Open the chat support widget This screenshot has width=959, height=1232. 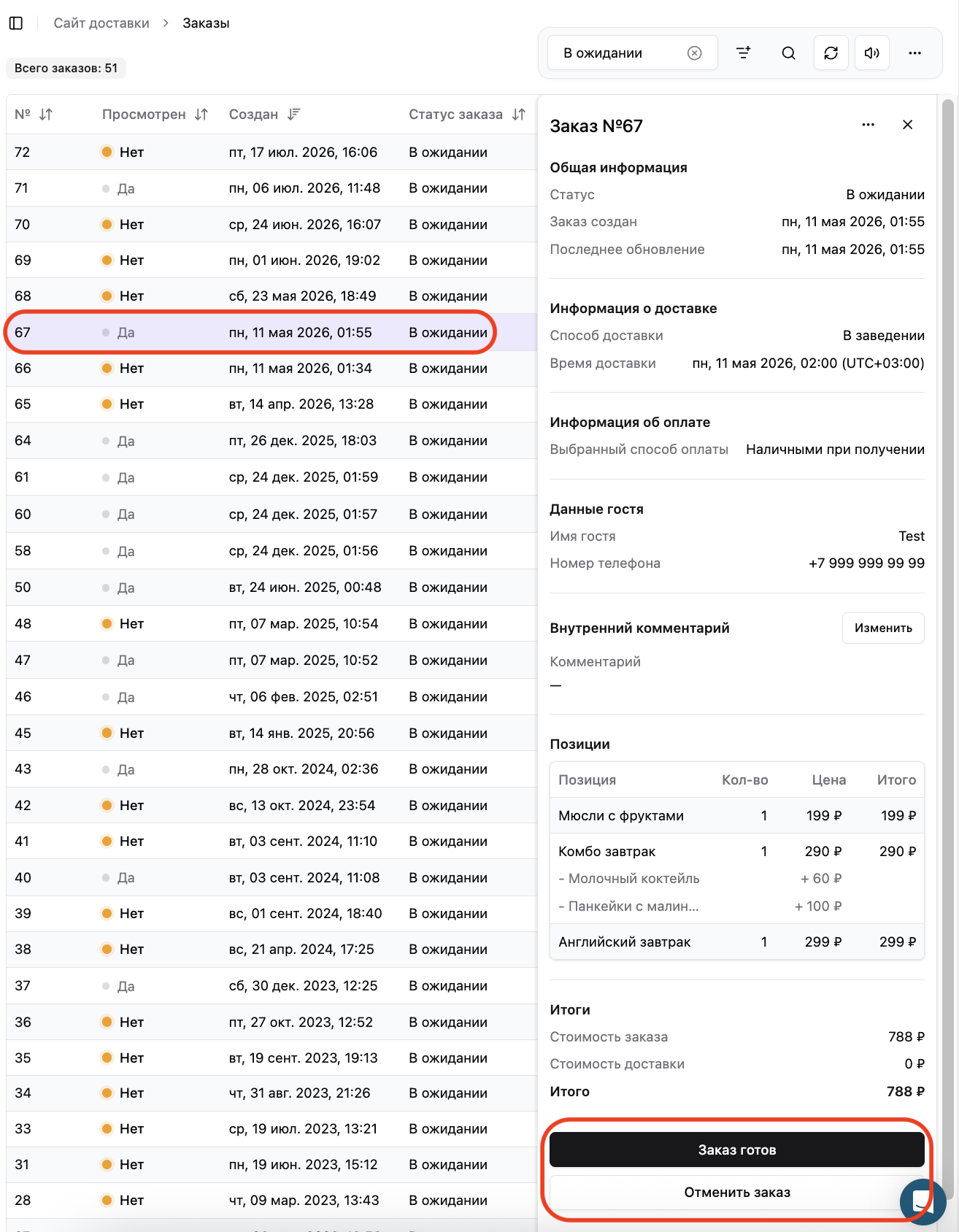point(923,1201)
